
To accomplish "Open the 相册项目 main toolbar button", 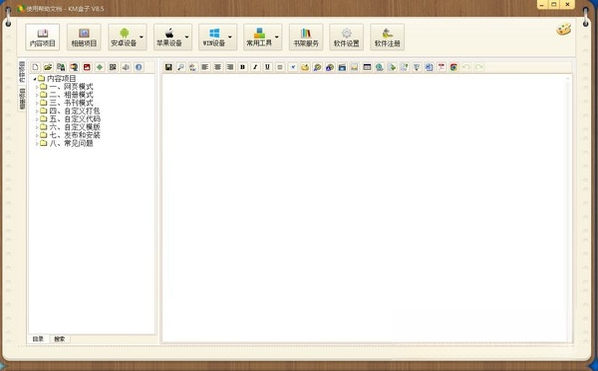I will [84, 37].
